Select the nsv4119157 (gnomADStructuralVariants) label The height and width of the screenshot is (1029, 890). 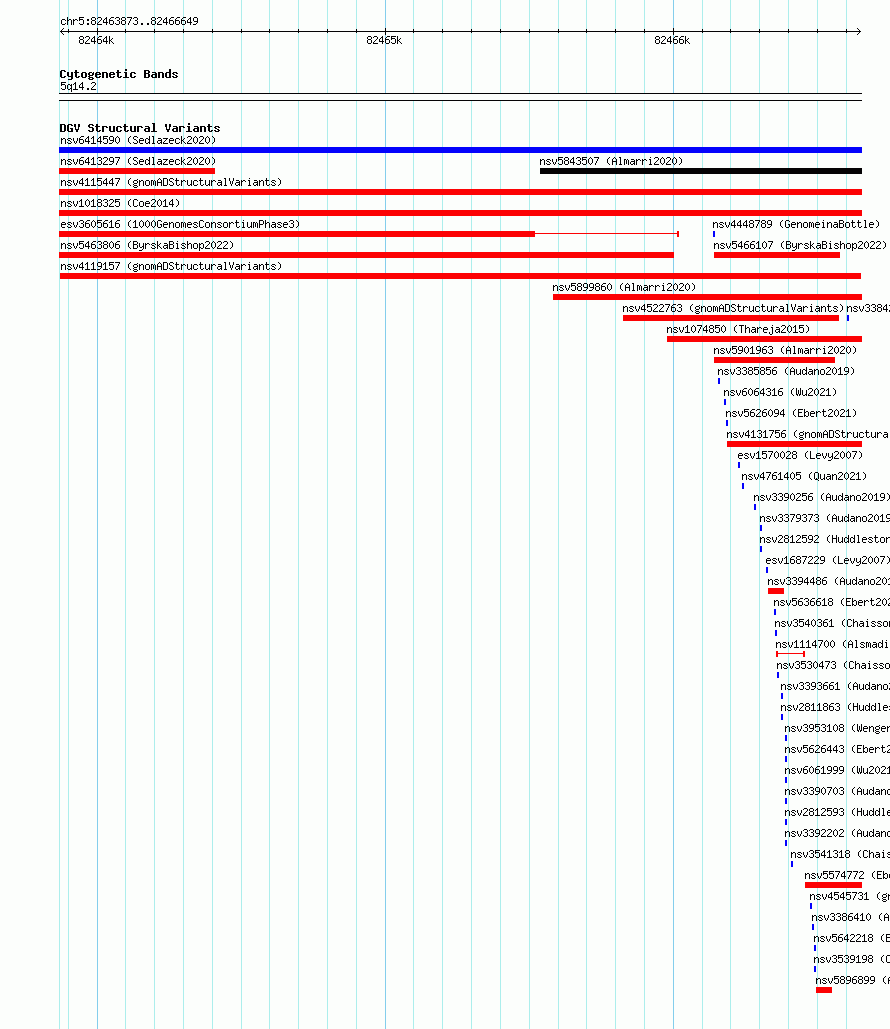click(x=171, y=266)
